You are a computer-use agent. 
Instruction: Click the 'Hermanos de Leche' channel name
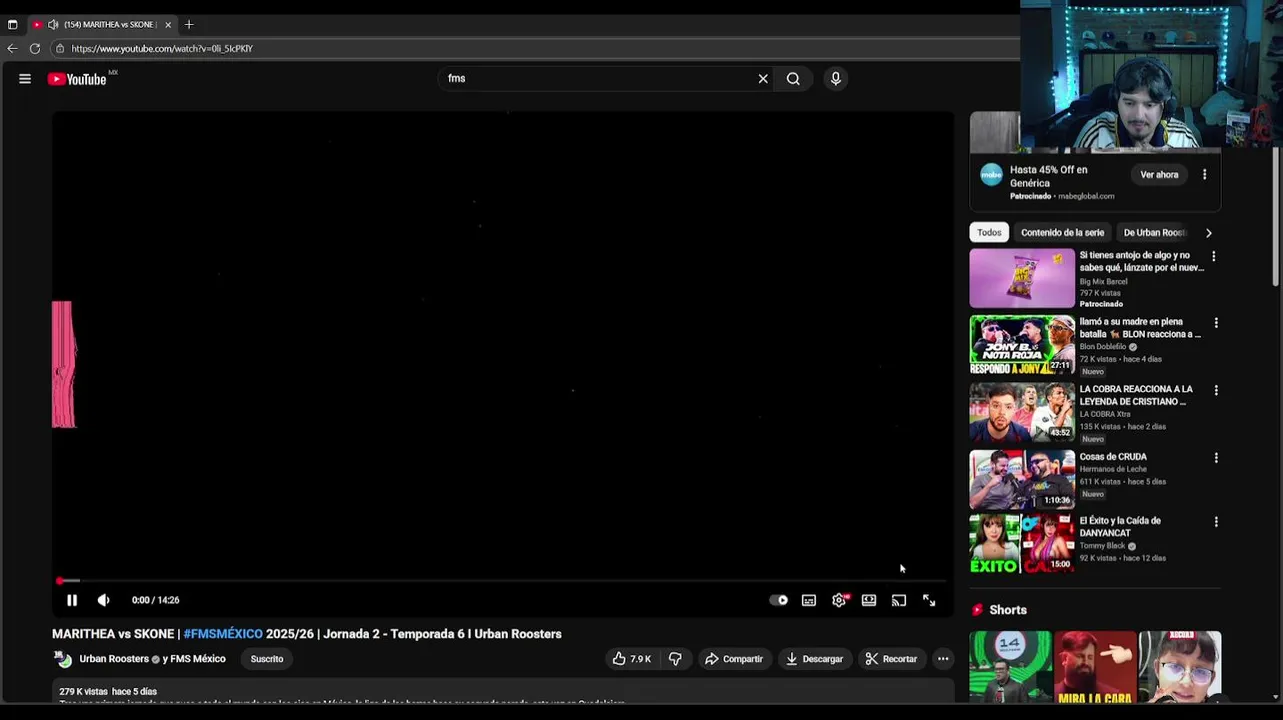(1112, 469)
